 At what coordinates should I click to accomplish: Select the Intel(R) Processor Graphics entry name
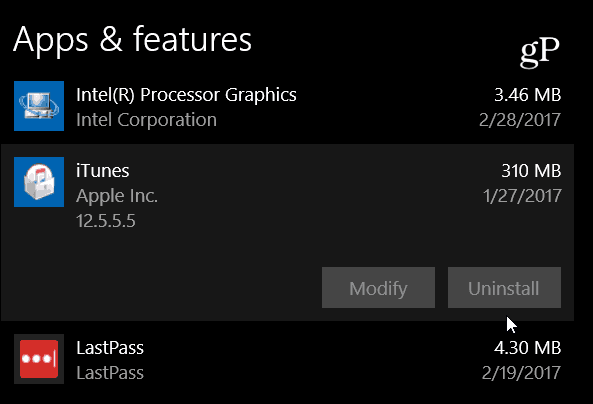(186, 95)
